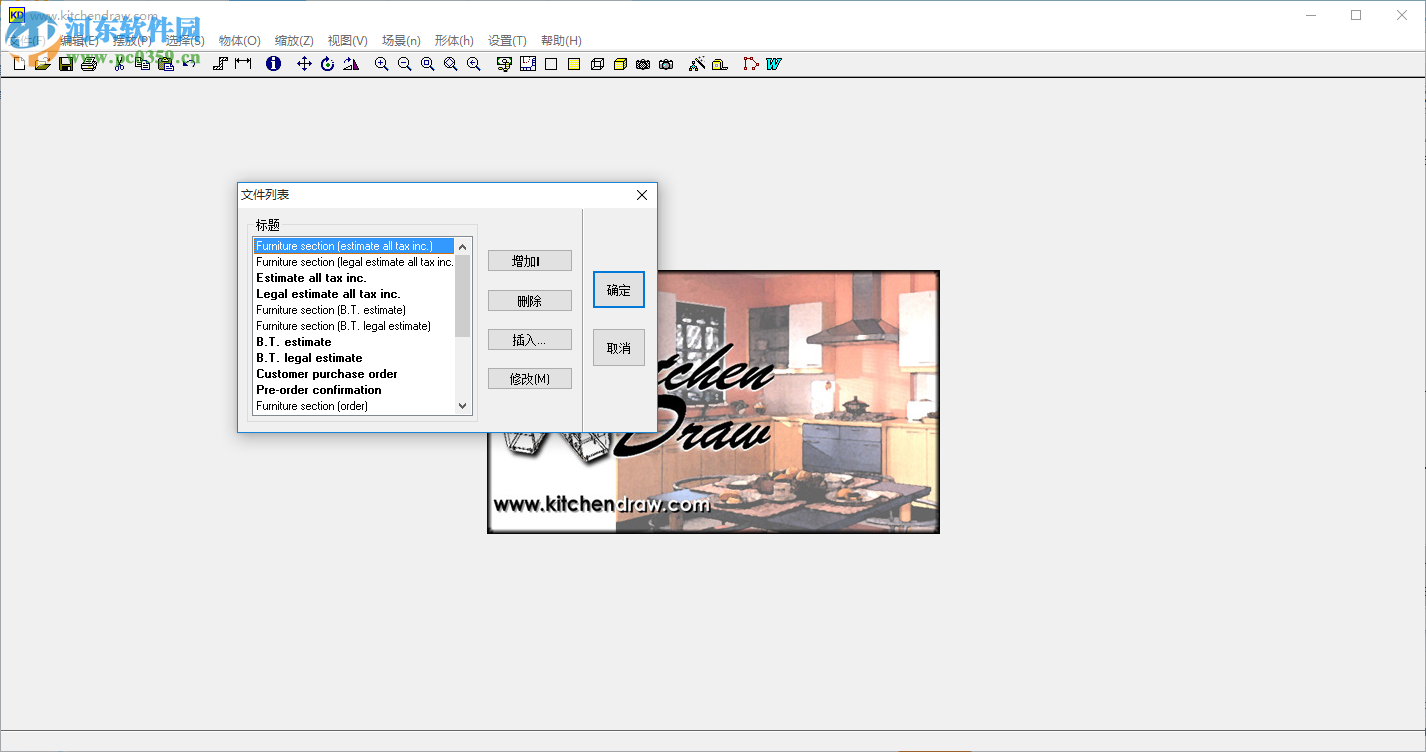Open the 视图(V) menu
The height and width of the screenshot is (752, 1426).
[x=348, y=41]
